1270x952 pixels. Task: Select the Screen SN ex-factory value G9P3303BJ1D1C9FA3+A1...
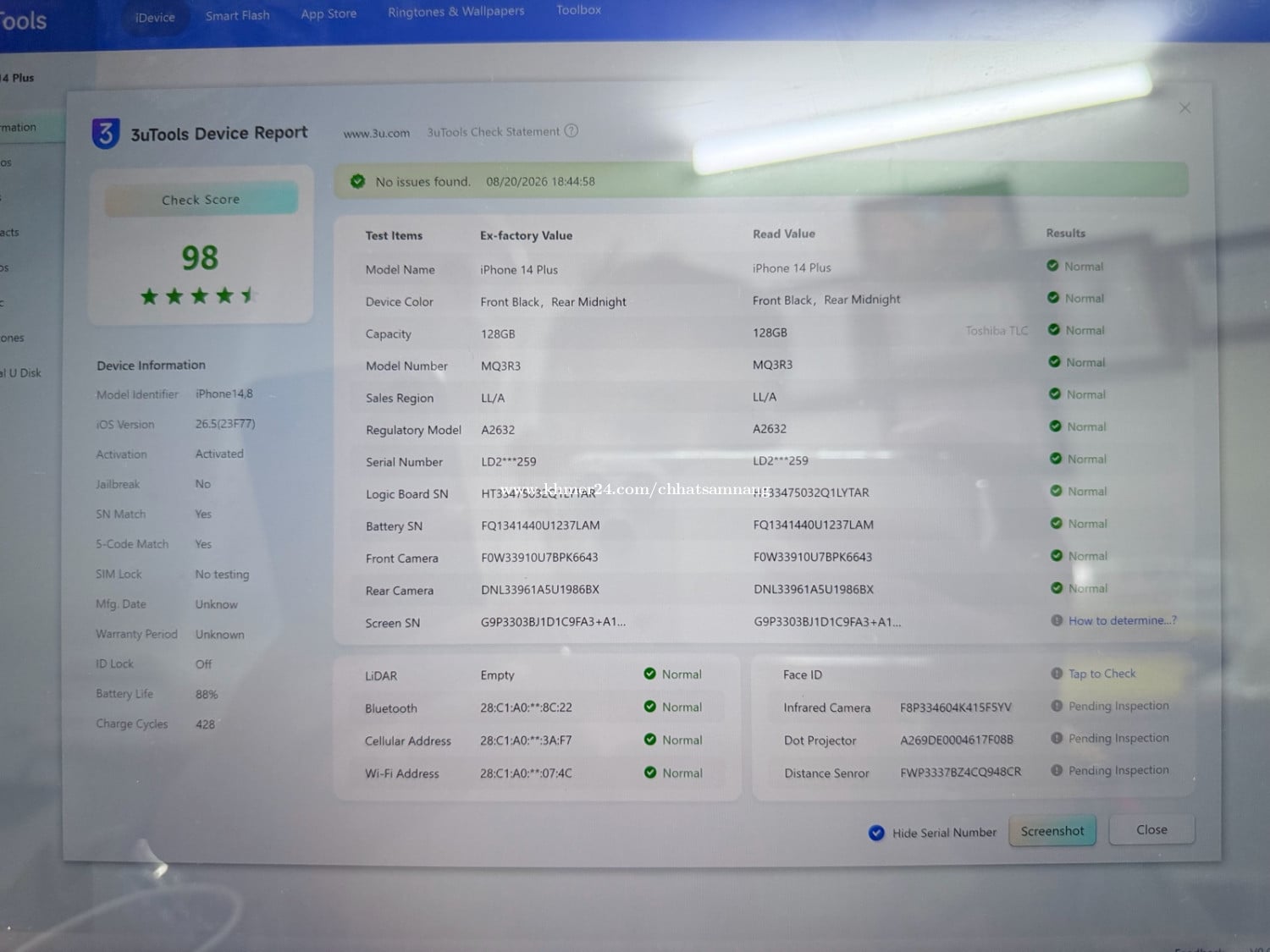click(x=554, y=622)
